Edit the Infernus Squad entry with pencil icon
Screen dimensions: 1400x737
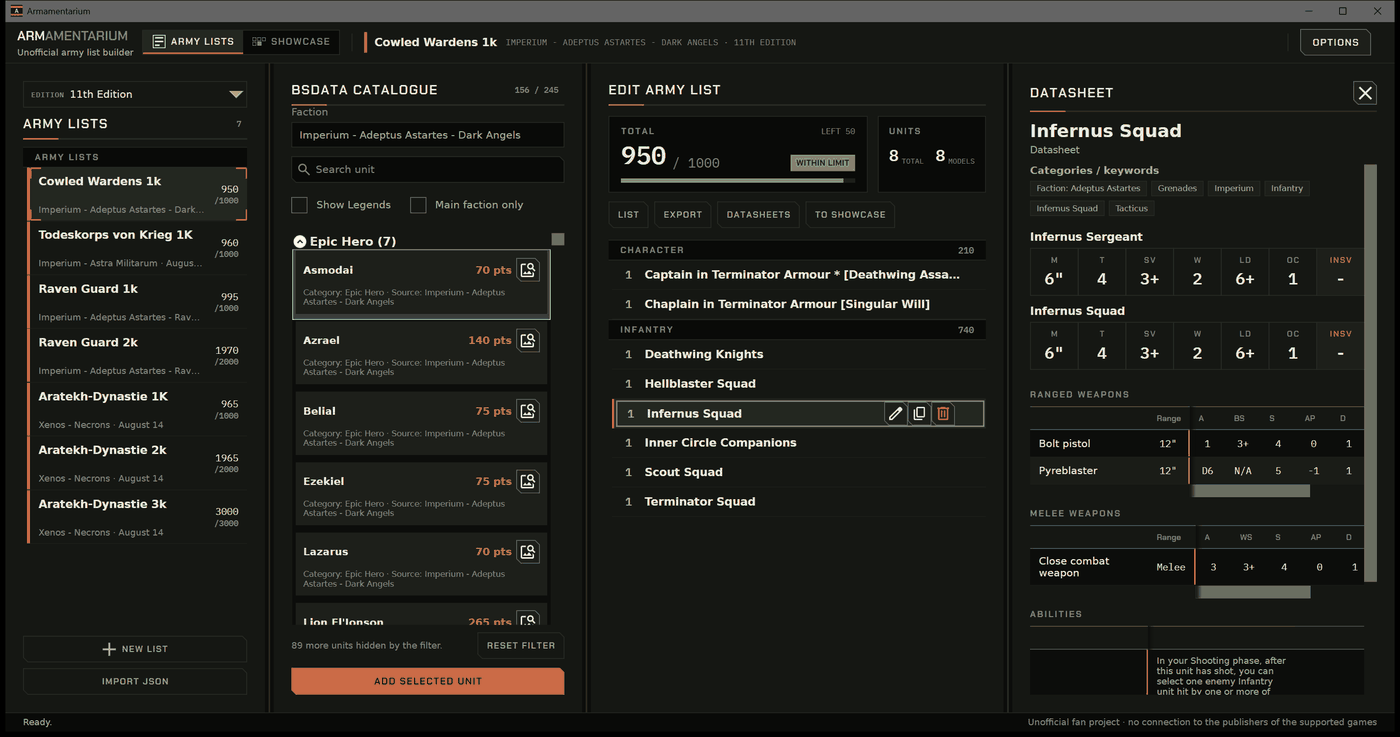pyautogui.click(x=896, y=413)
